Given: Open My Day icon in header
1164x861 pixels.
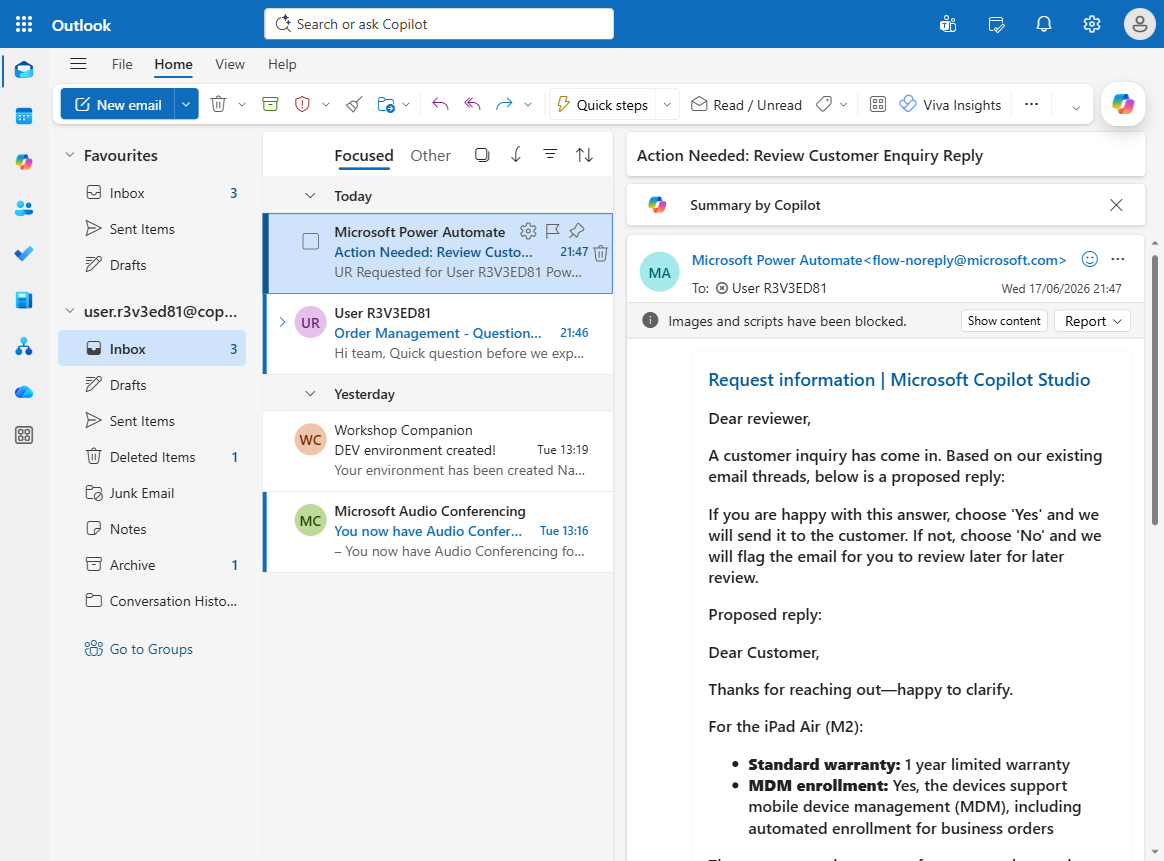Looking at the screenshot, I should [x=996, y=24].
